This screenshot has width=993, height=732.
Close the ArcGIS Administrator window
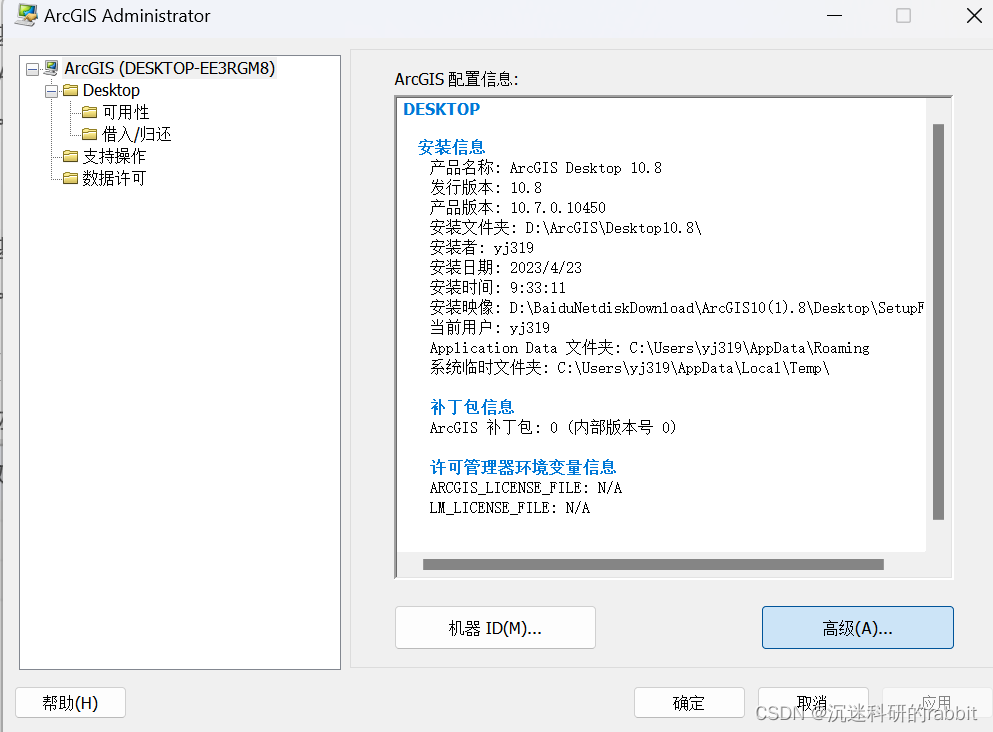[974, 15]
